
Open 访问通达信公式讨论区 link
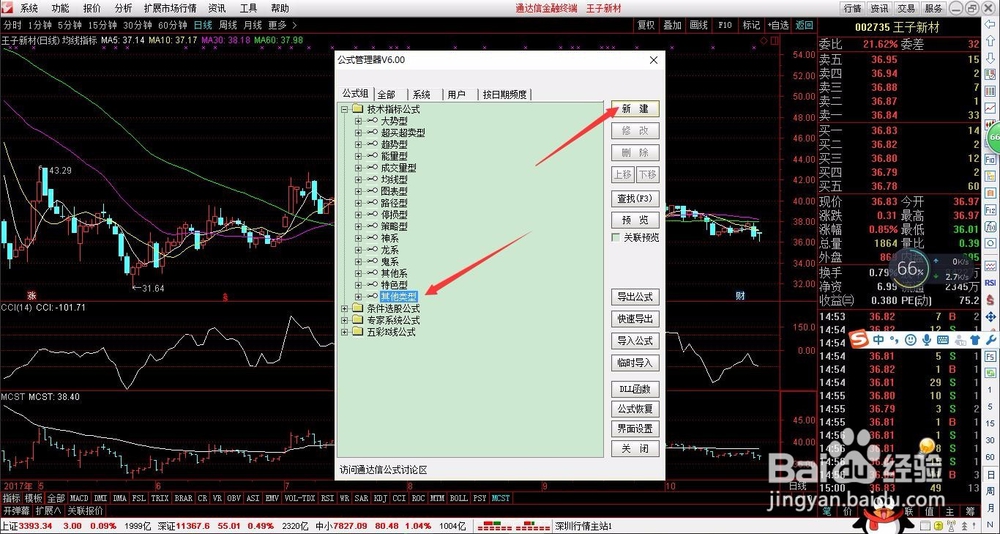384,470
